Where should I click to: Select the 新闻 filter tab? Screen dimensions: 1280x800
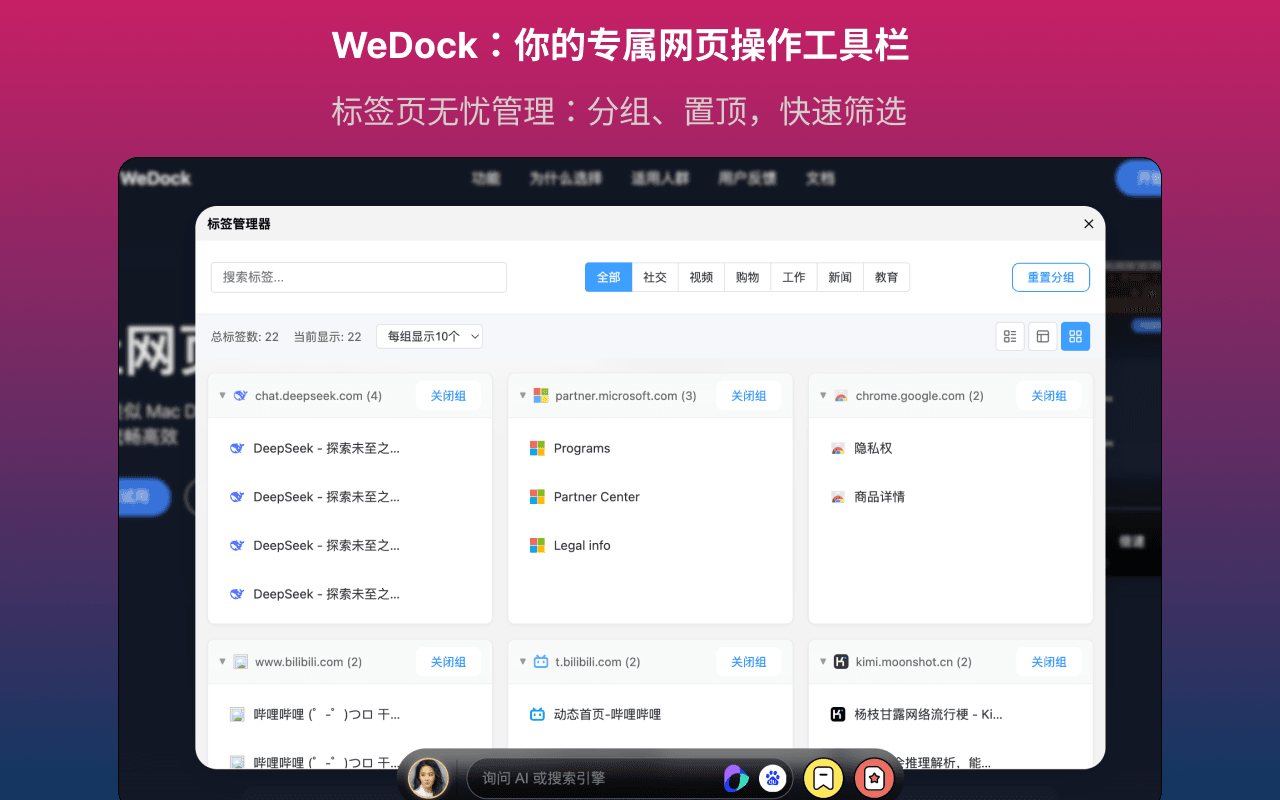tap(840, 277)
